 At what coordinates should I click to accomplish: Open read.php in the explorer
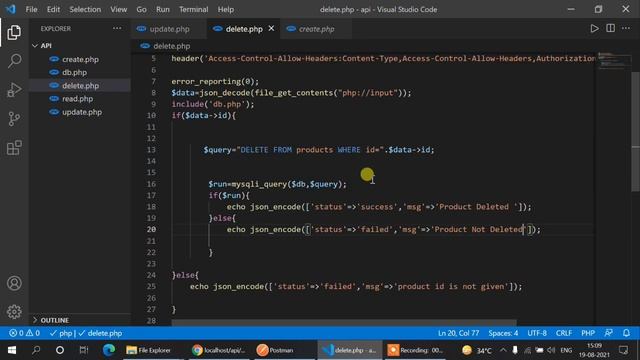[x=78, y=99]
